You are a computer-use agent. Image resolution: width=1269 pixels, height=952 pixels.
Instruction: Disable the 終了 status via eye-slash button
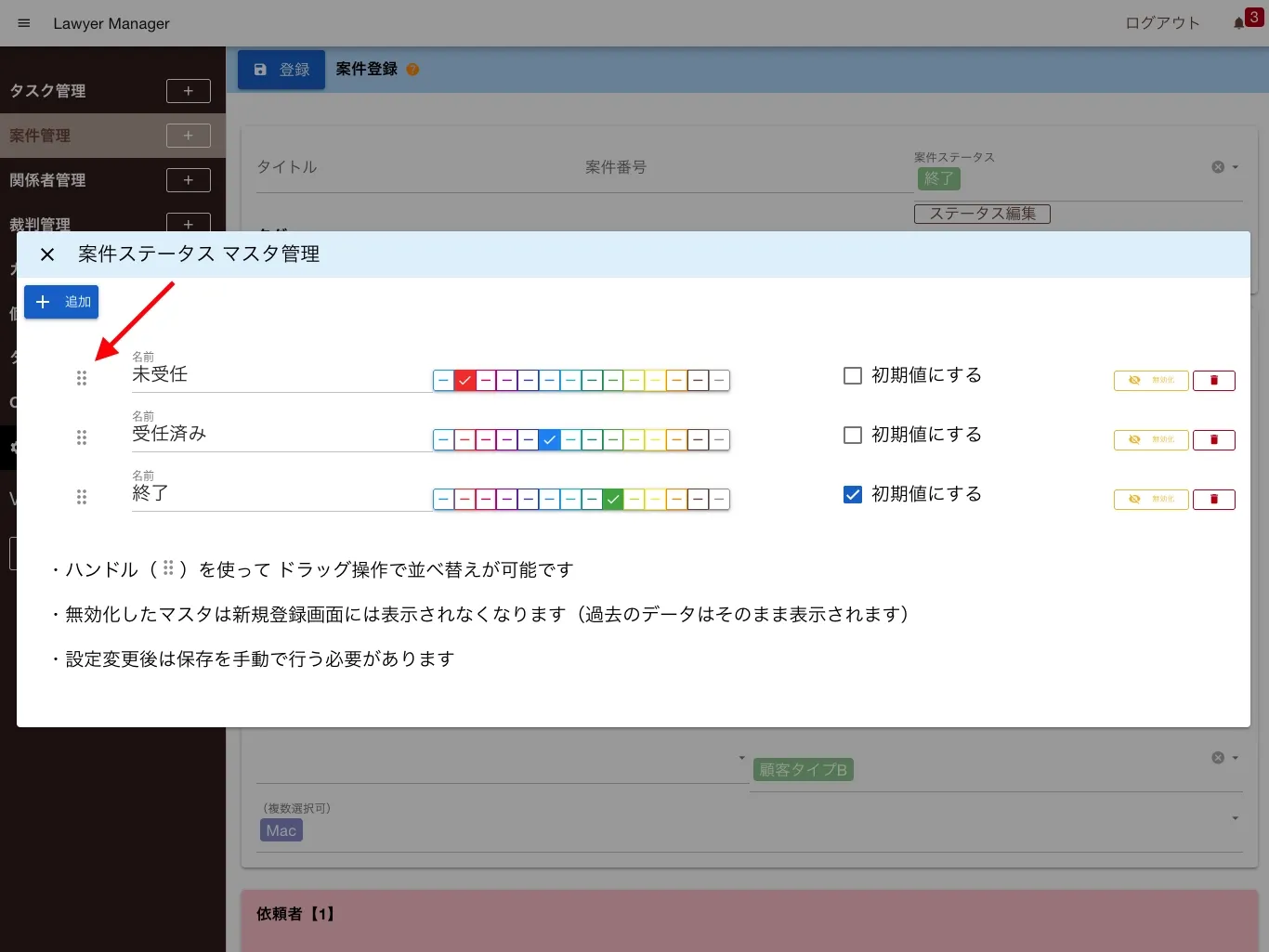click(x=1151, y=499)
